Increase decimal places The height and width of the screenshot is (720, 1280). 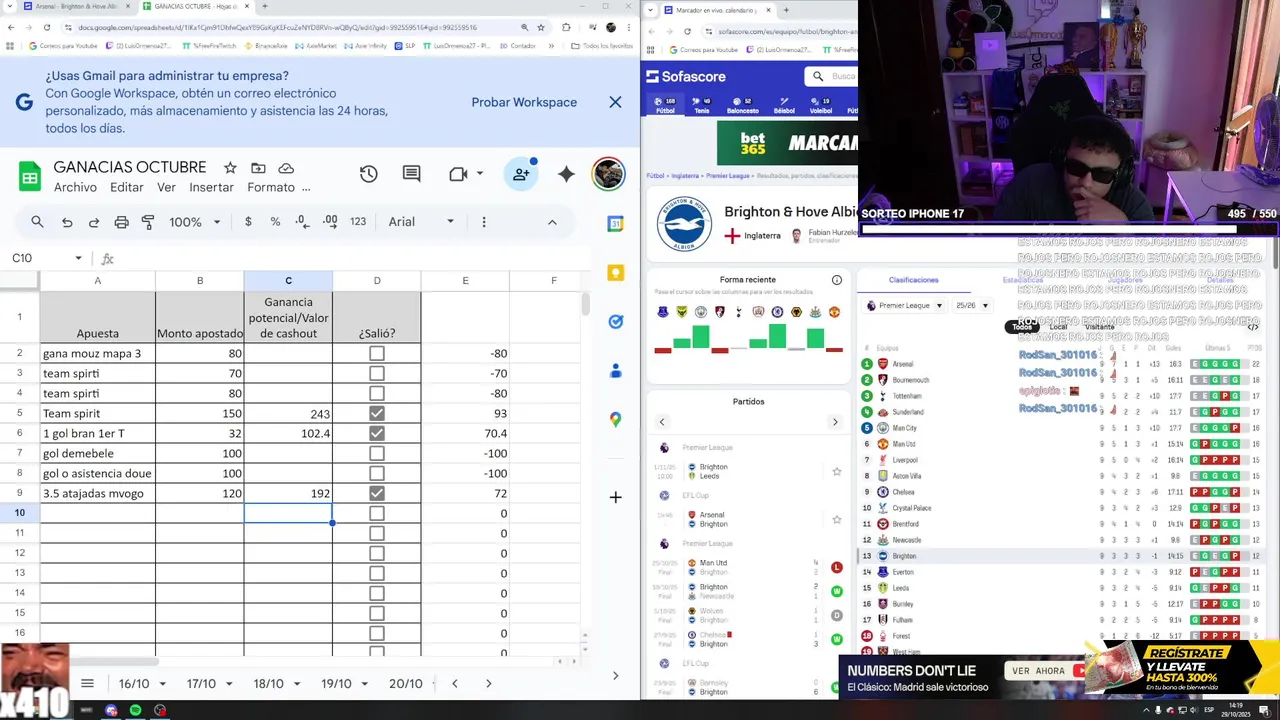point(330,222)
